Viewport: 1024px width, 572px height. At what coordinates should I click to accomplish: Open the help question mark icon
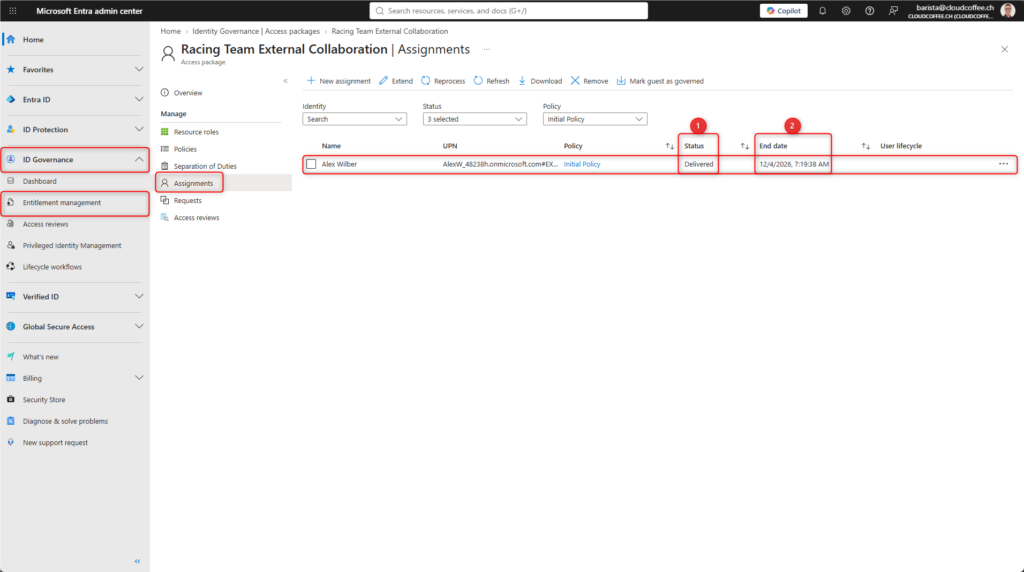tap(869, 10)
